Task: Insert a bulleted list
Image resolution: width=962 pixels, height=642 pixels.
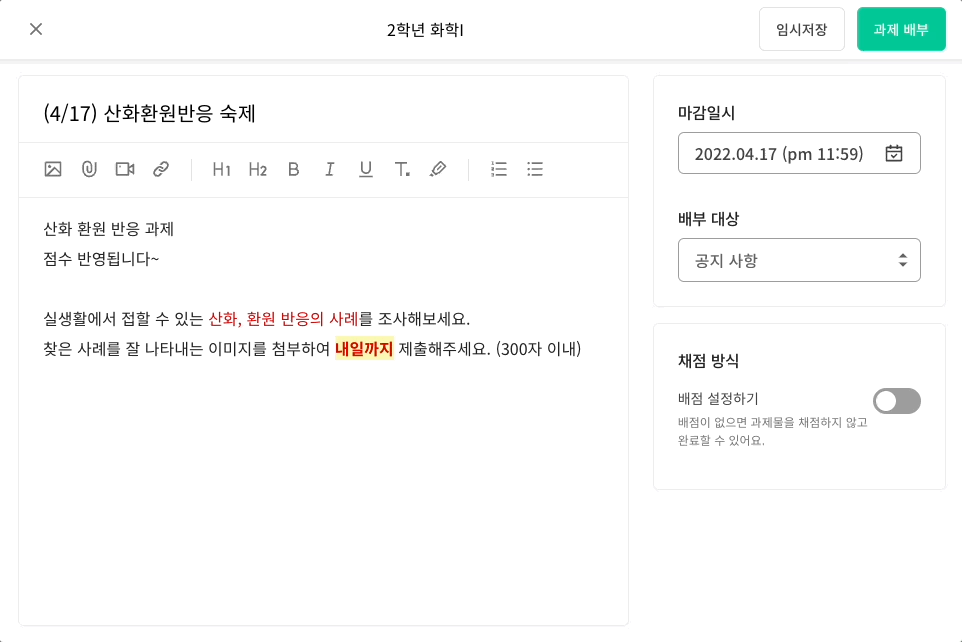Action: pyautogui.click(x=535, y=169)
